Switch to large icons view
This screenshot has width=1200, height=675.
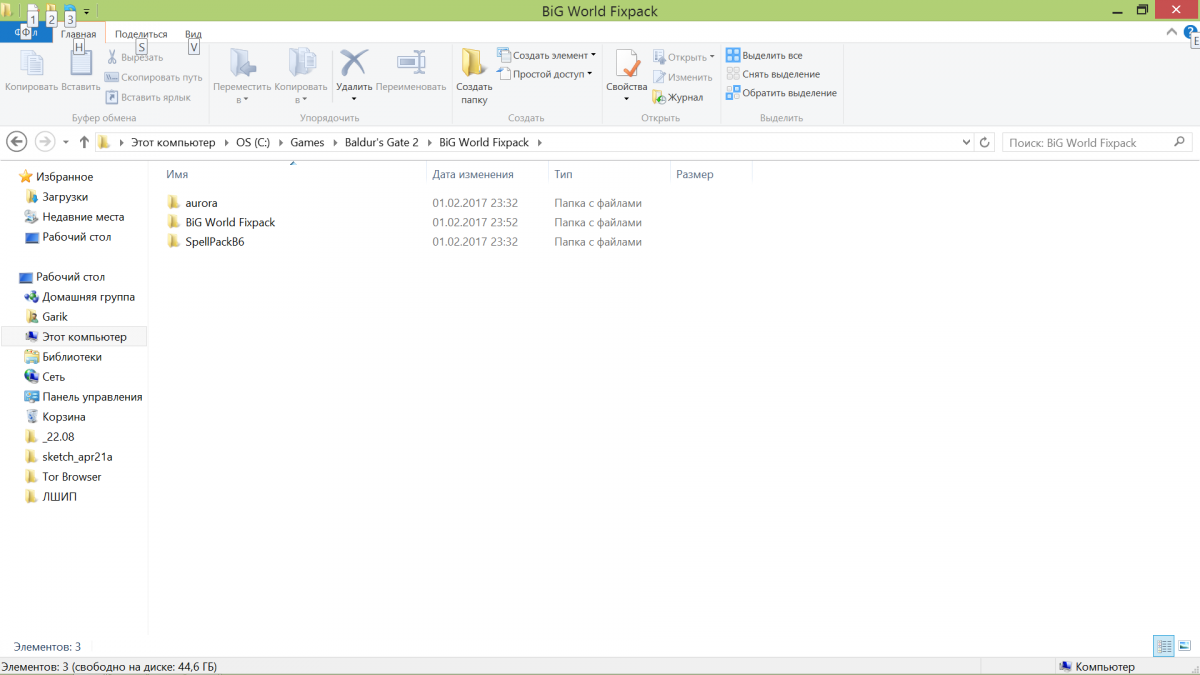1184,646
